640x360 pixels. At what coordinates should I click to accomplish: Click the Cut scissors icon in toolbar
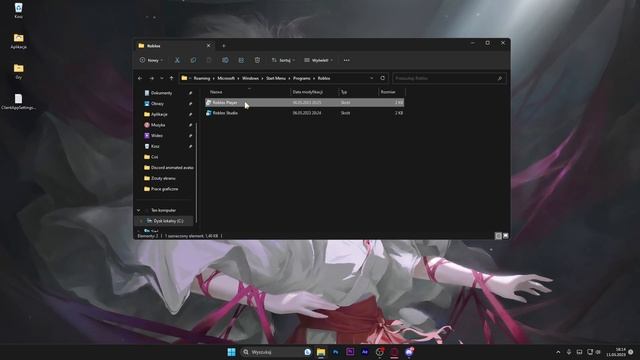(177, 60)
